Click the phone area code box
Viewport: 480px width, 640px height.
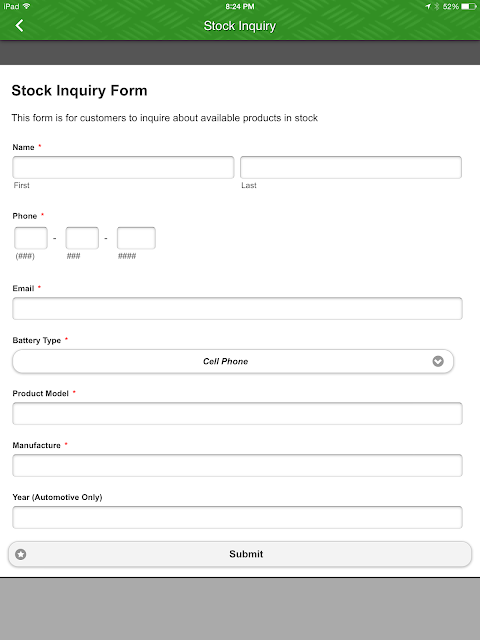[31, 238]
